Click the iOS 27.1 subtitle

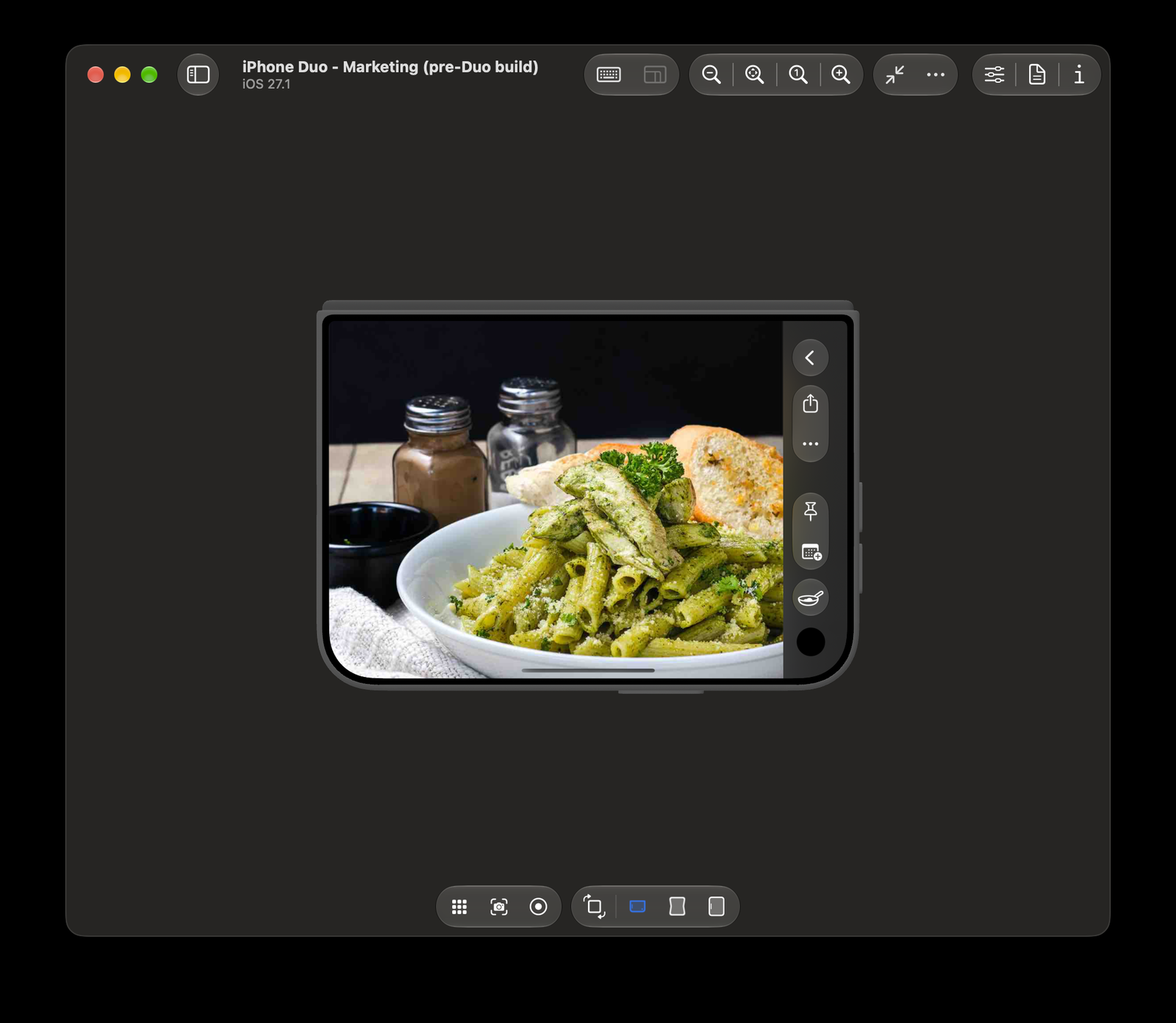click(x=266, y=85)
